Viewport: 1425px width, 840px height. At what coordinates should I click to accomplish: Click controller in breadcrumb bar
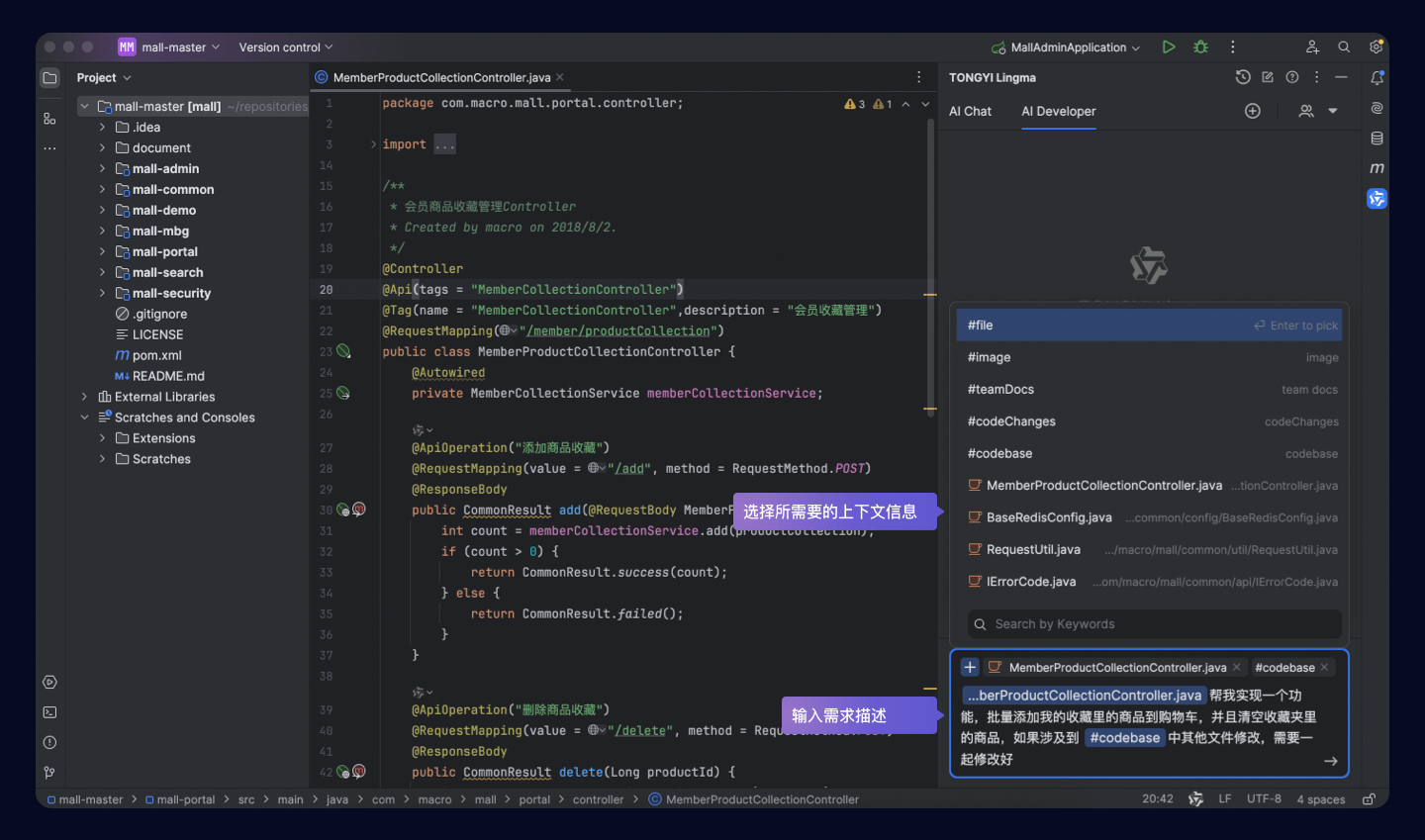(598, 799)
